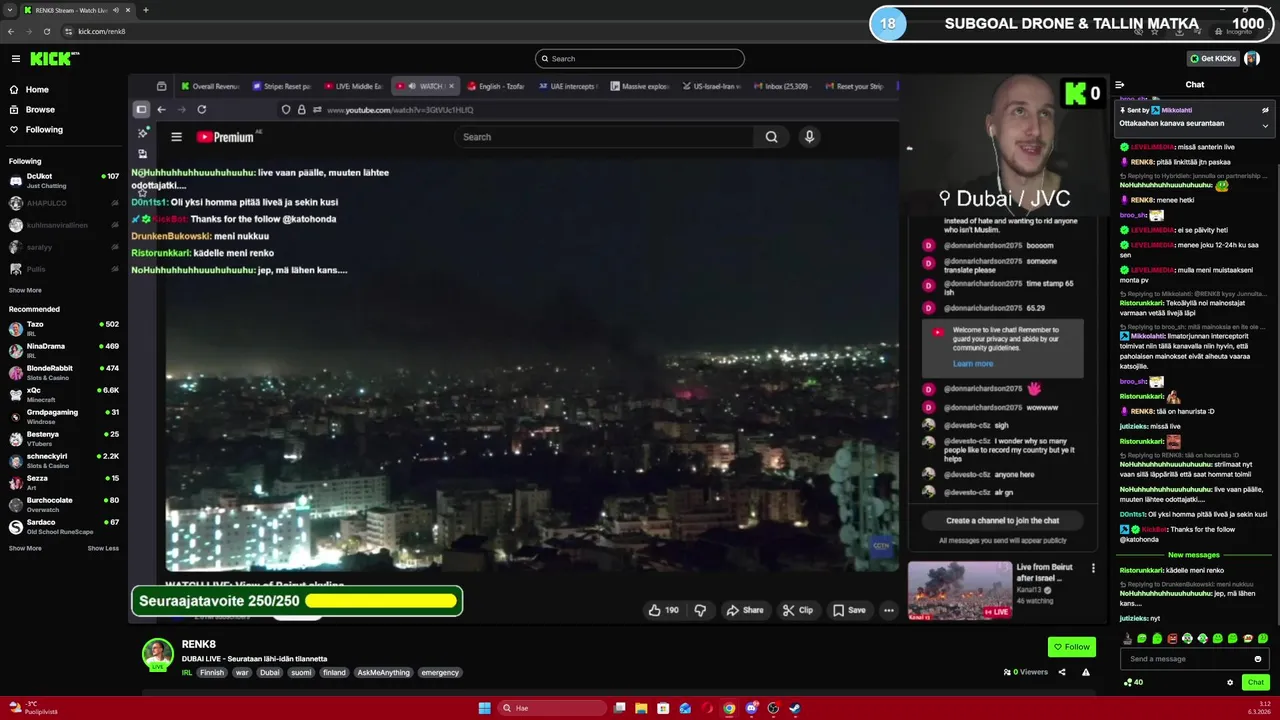Open YouTube more actions ellipsis
The width and height of the screenshot is (1280, 720).
coord(888,610)
